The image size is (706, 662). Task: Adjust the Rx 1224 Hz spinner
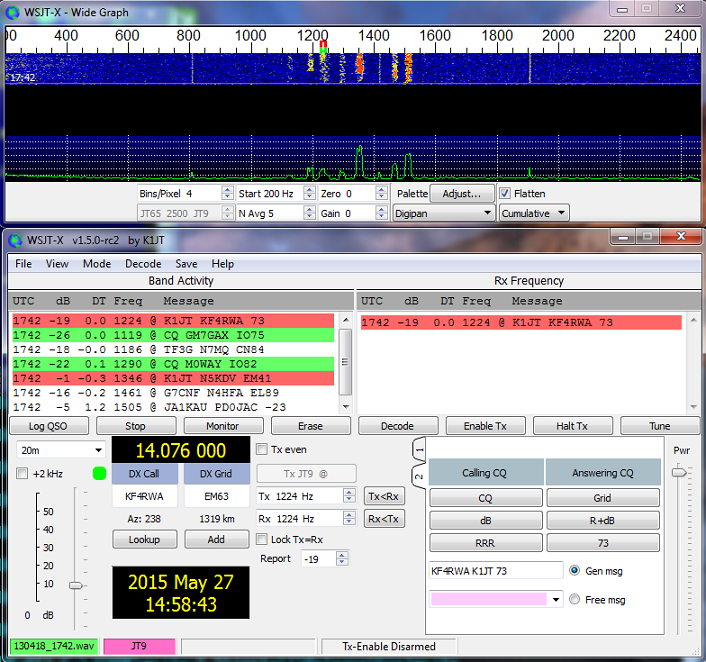click(x=349, y=518)
